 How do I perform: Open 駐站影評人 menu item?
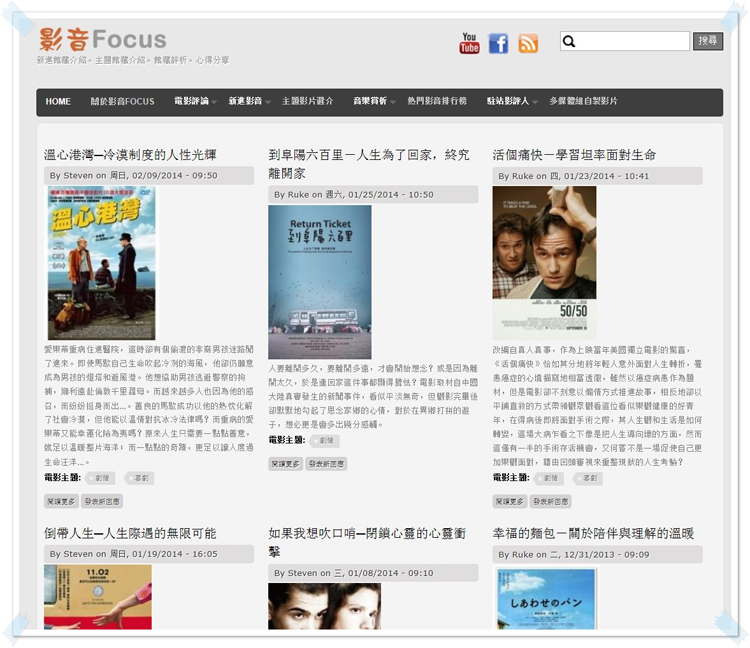coord(508,101)
